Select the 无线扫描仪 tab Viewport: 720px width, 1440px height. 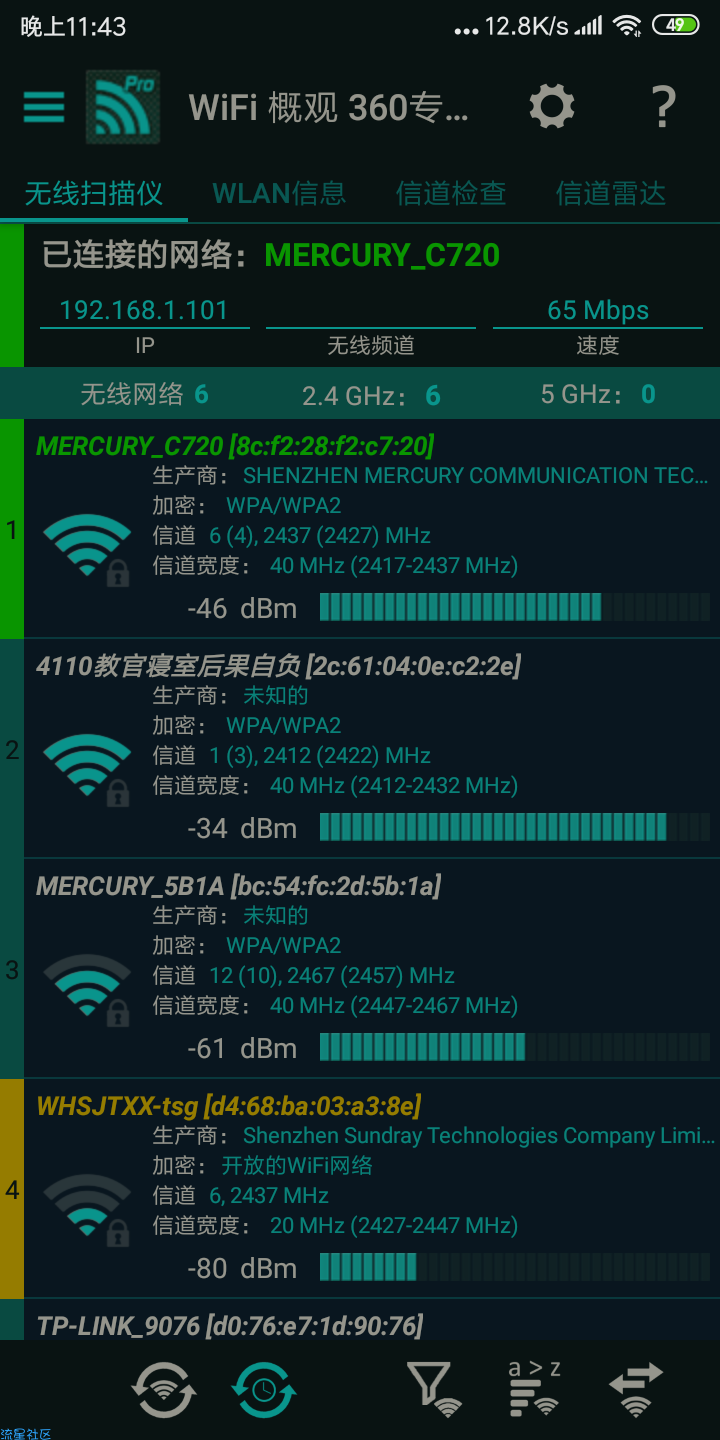(94, 193)
